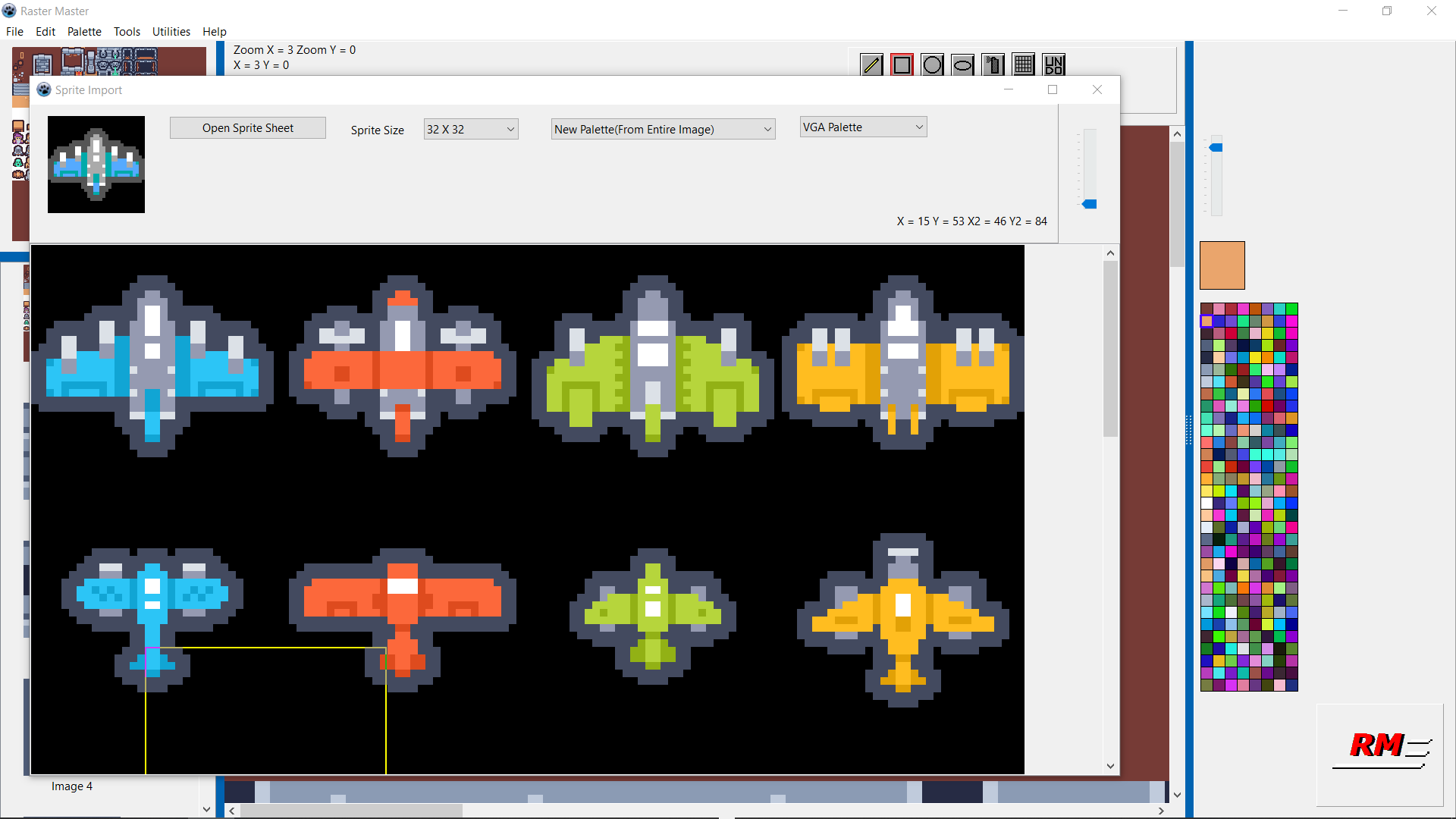Viewport: 1456px width, 819px height.
Task: Click the Open Sprite Sheet button
Action: (247, 127)
